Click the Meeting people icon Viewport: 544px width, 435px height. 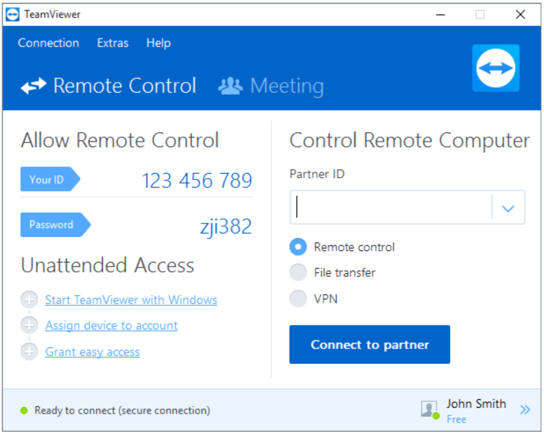(x=230, y=86)
